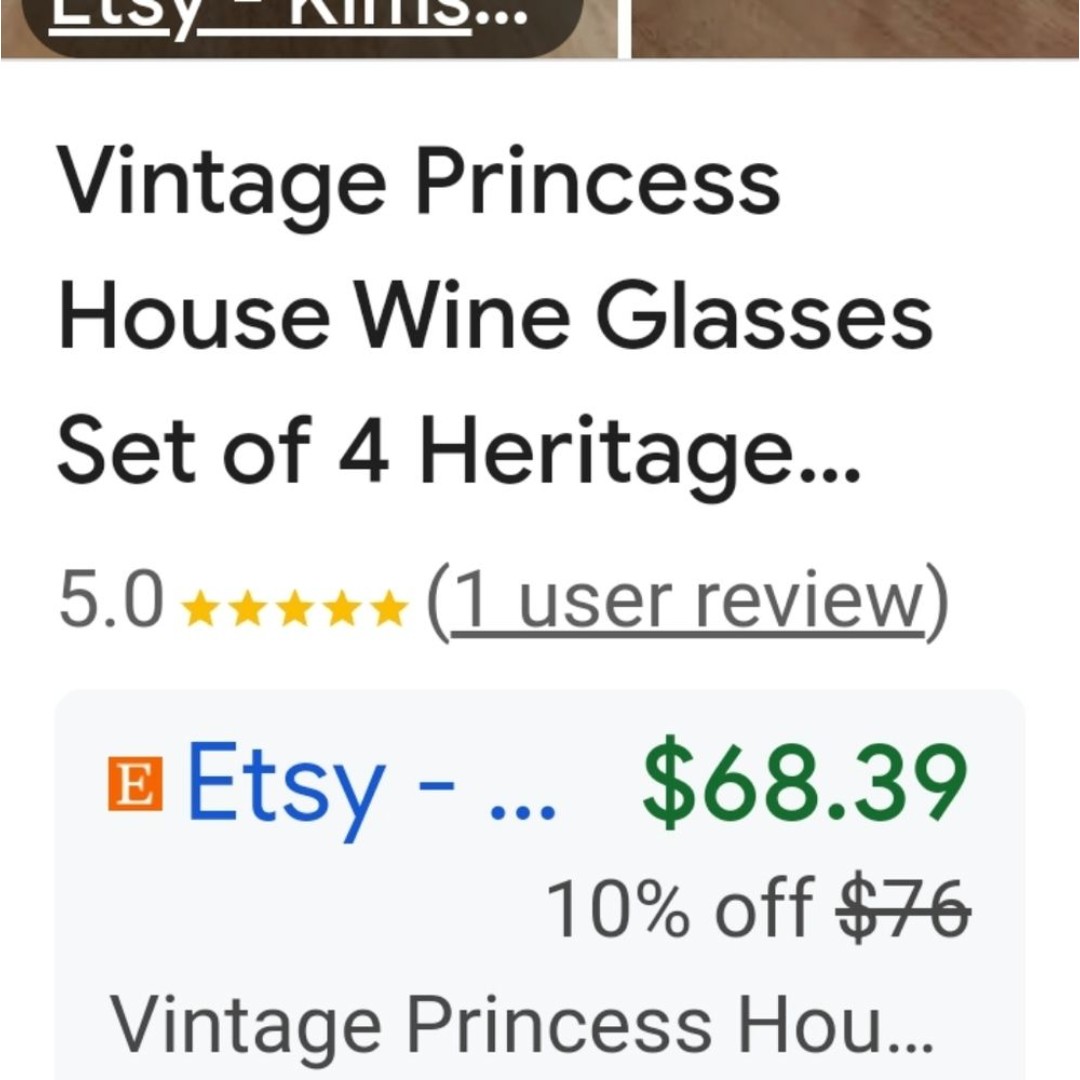Open the left product photo thumbnail
The height and width of the screenshot is (1080, 1080).
[x=309, y=29]
